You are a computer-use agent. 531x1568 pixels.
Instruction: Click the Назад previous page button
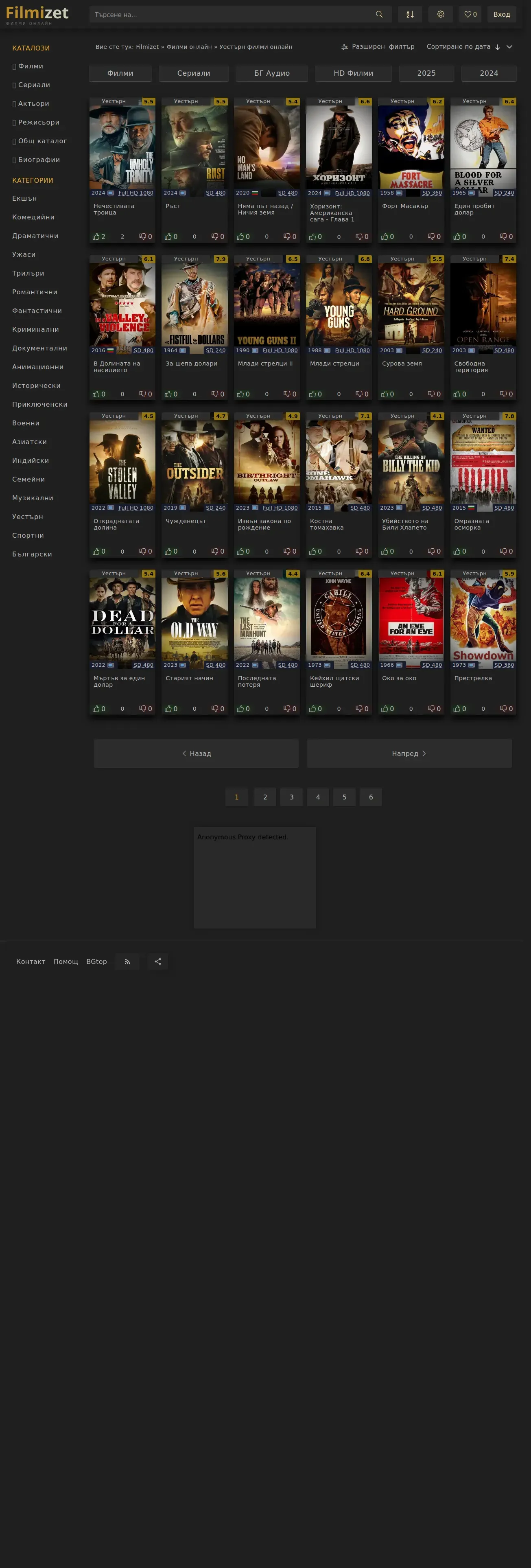(x=196, y=753)
